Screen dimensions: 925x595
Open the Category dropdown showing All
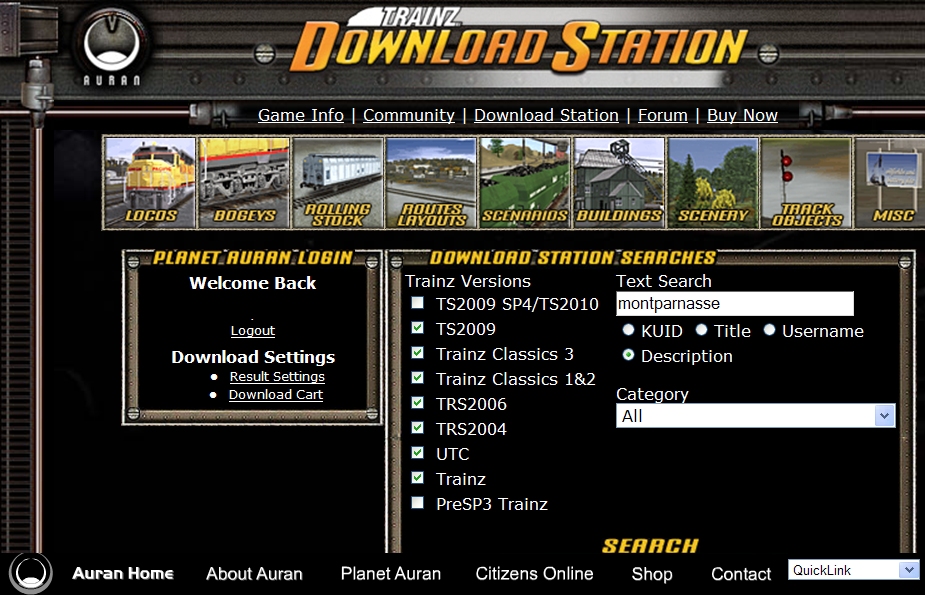(755, 416)
